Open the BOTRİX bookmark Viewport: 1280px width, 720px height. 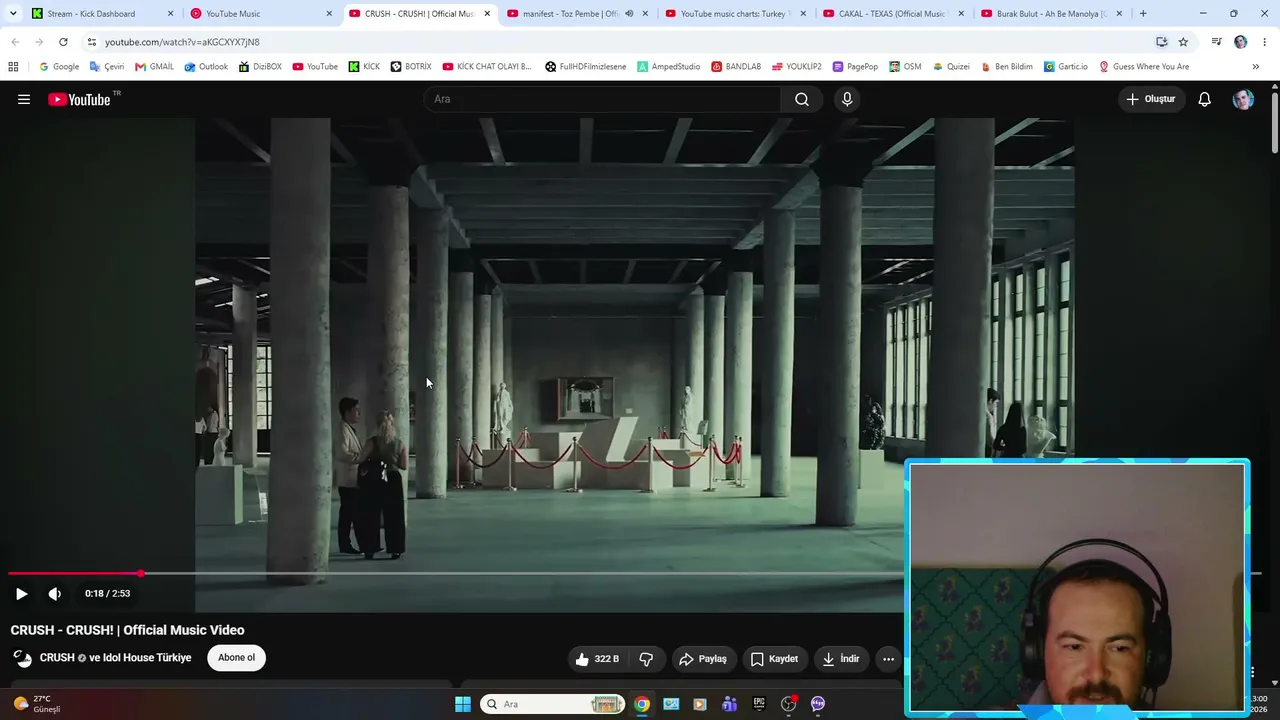(411, 67)
